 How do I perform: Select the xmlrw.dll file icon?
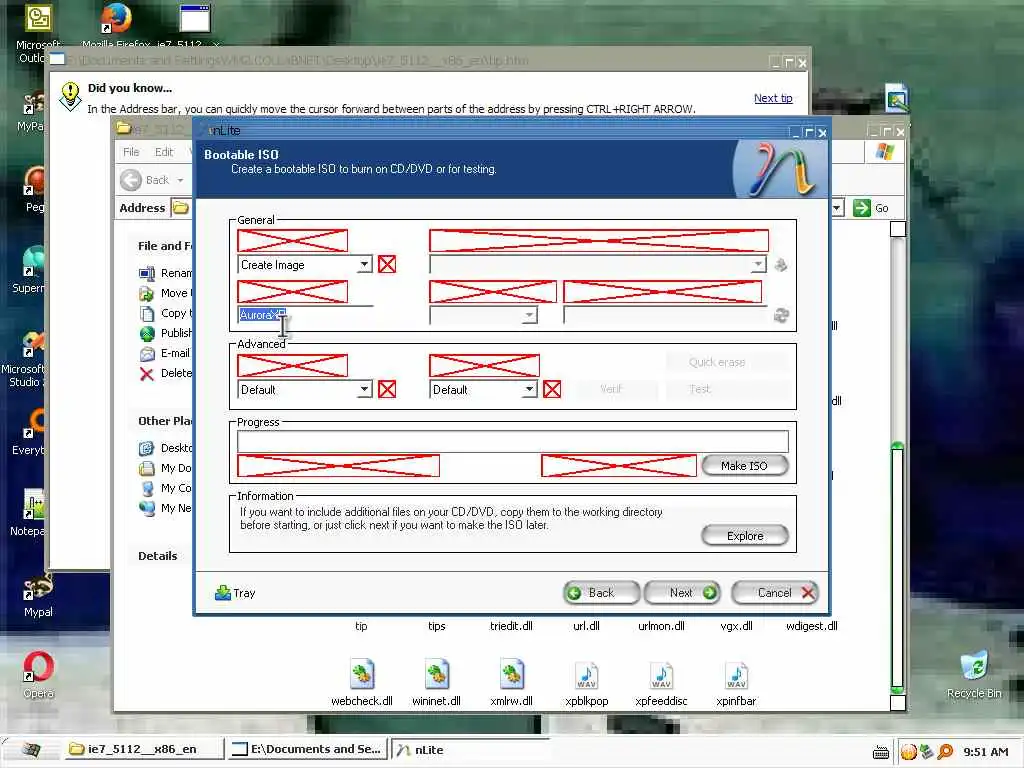click(512, 675)
